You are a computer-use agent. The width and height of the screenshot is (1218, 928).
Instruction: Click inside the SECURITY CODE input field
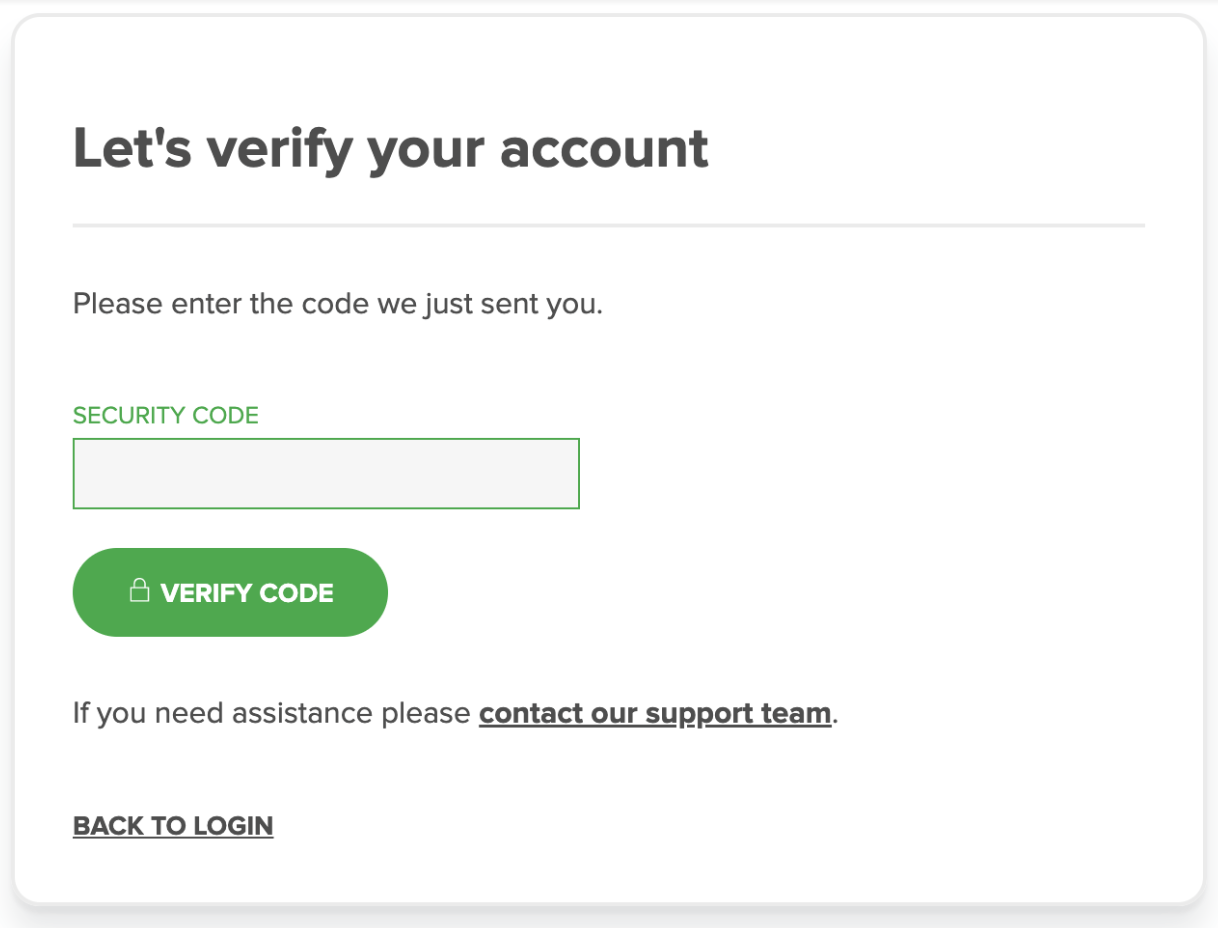click(325, 473)
